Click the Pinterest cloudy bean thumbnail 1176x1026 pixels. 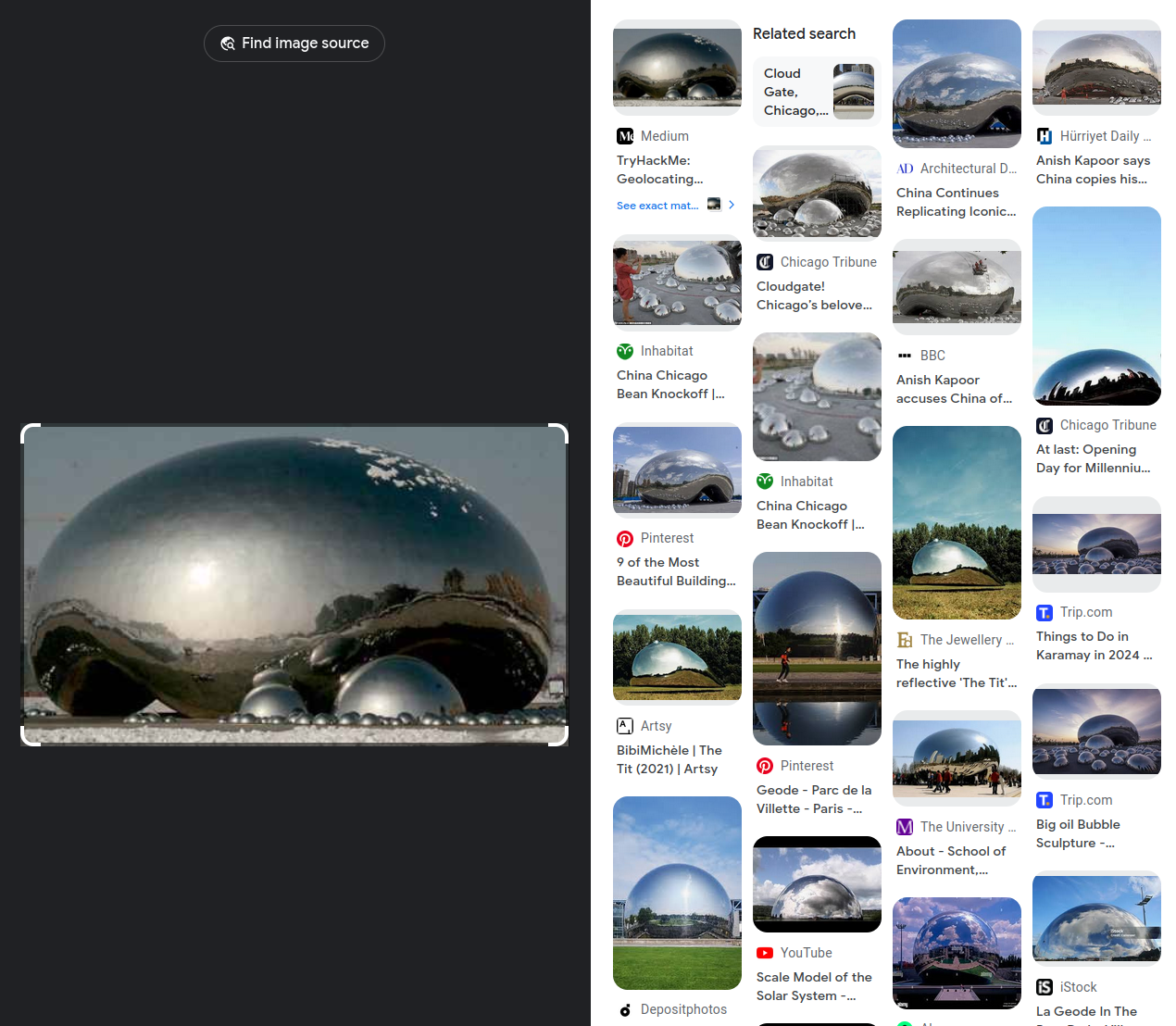click(x=677, y=470)
